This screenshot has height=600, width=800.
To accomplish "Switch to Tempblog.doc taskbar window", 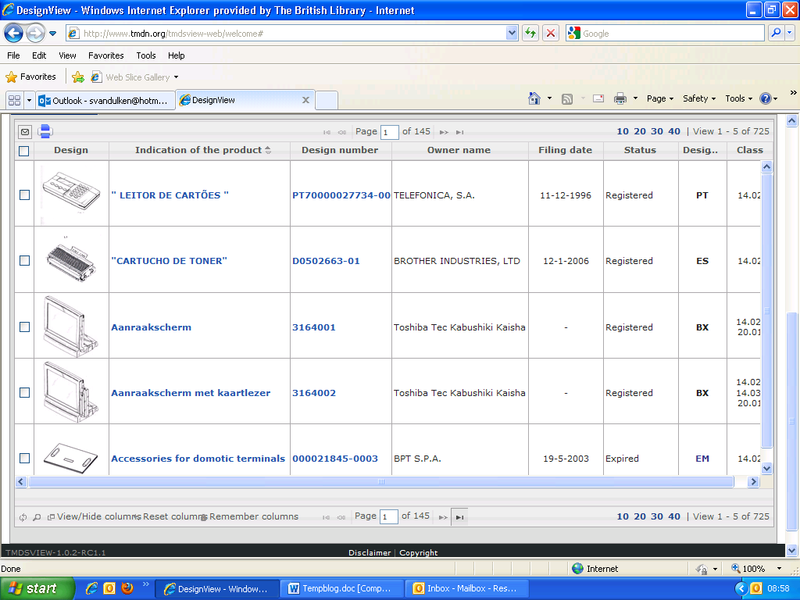I will (341, 589).
